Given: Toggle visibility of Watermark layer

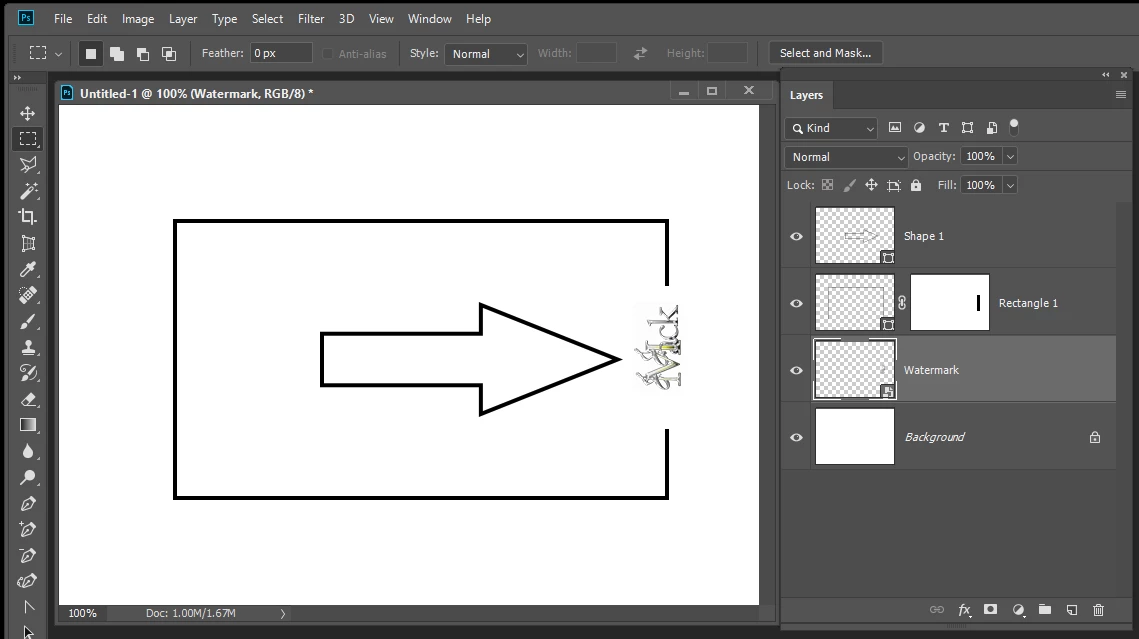Looking at the screenshot, I should (x=796, y=370).
